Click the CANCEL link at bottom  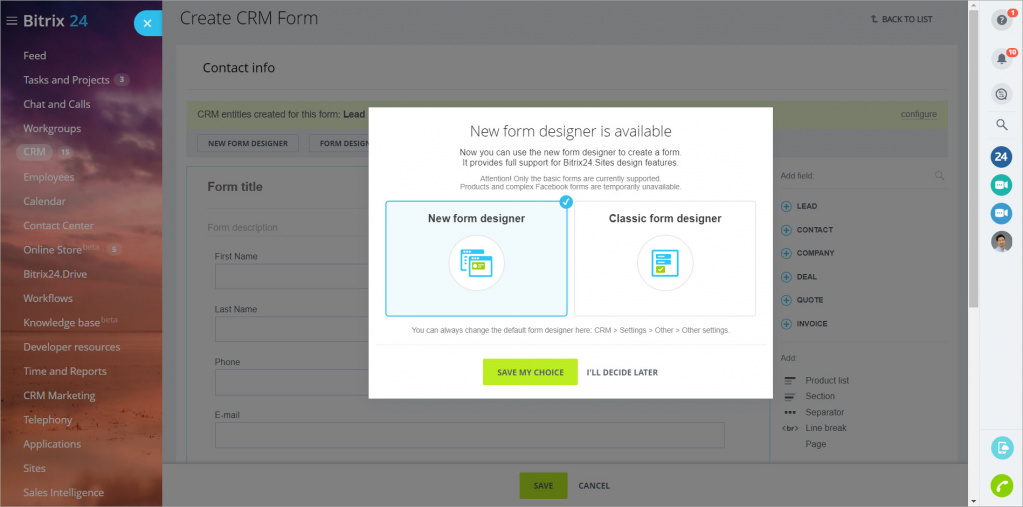click(x=594, y=485)
